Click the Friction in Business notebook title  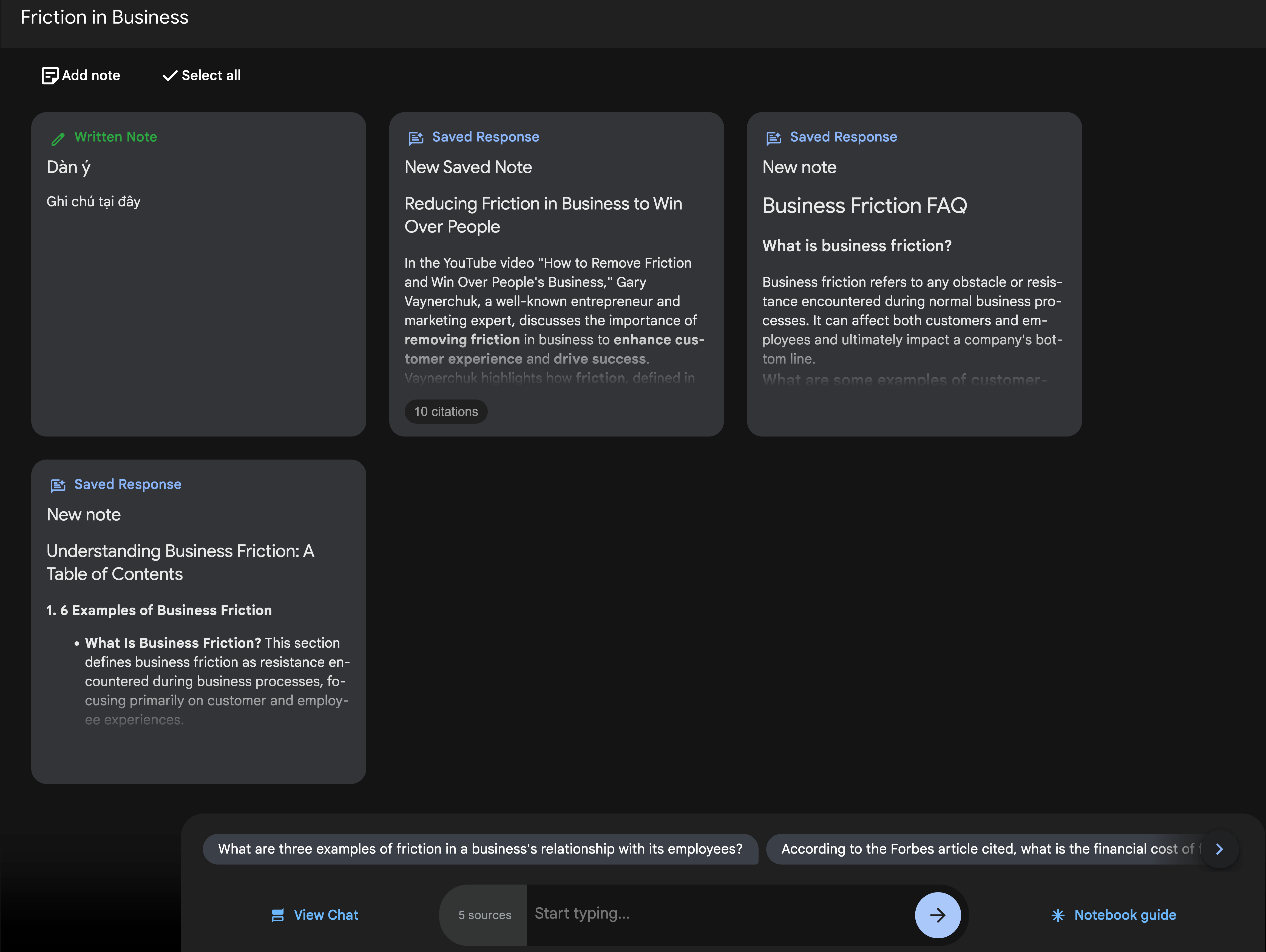click(104, 17)
